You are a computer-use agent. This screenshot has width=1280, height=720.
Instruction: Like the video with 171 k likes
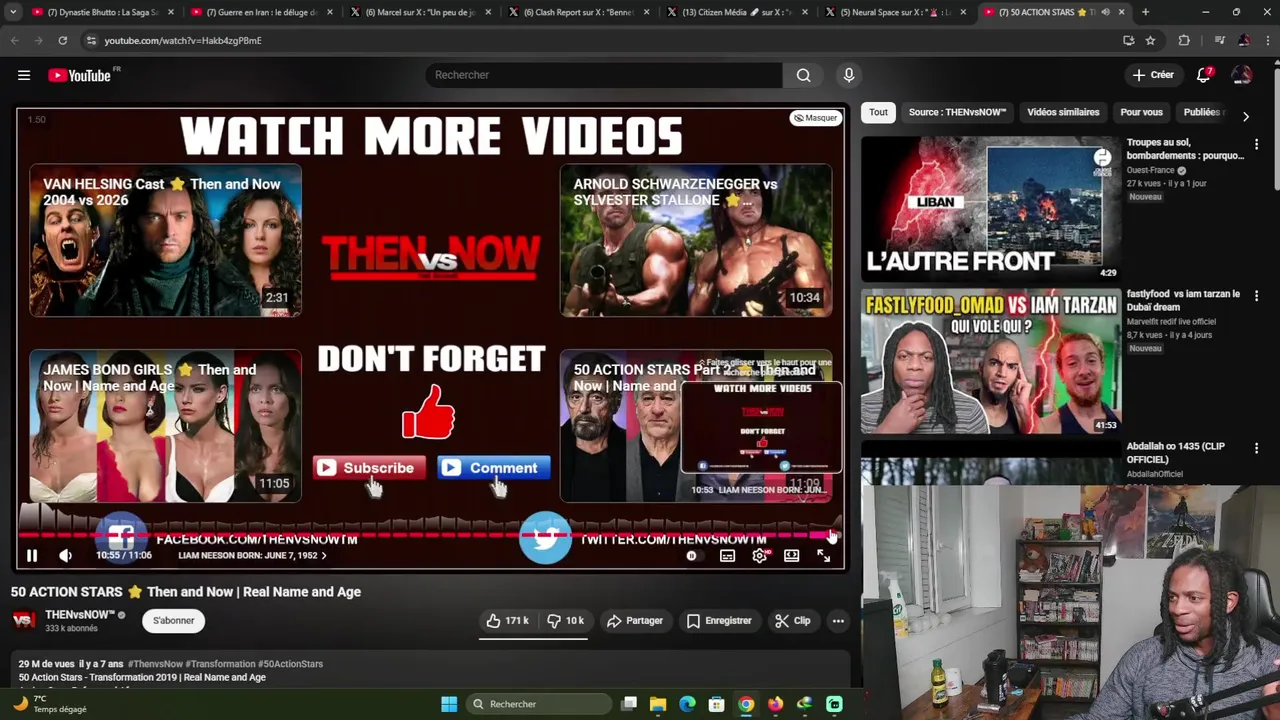[x=507, y=621]
